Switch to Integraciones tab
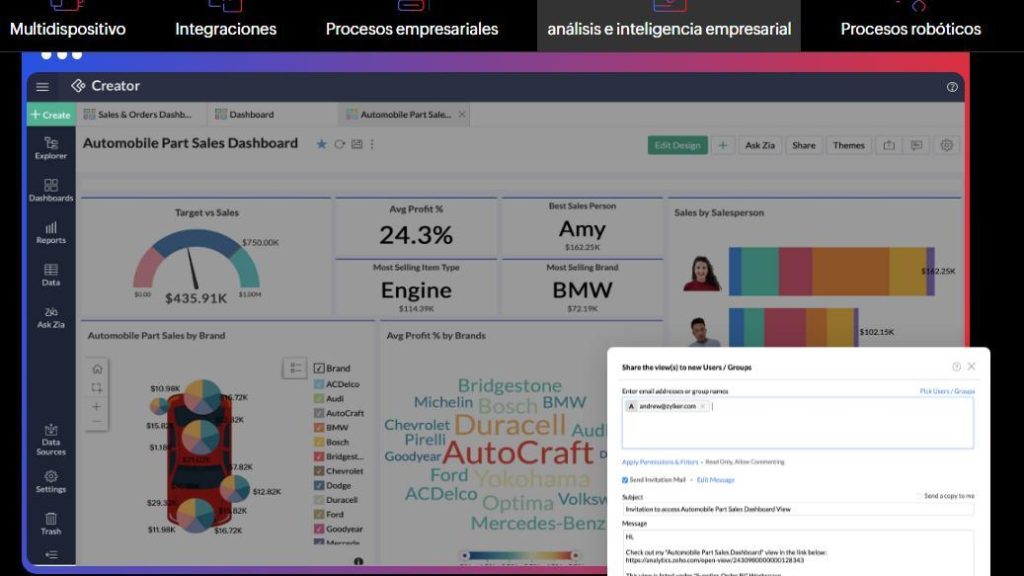The image size is (1024, 576). (226, 25)
